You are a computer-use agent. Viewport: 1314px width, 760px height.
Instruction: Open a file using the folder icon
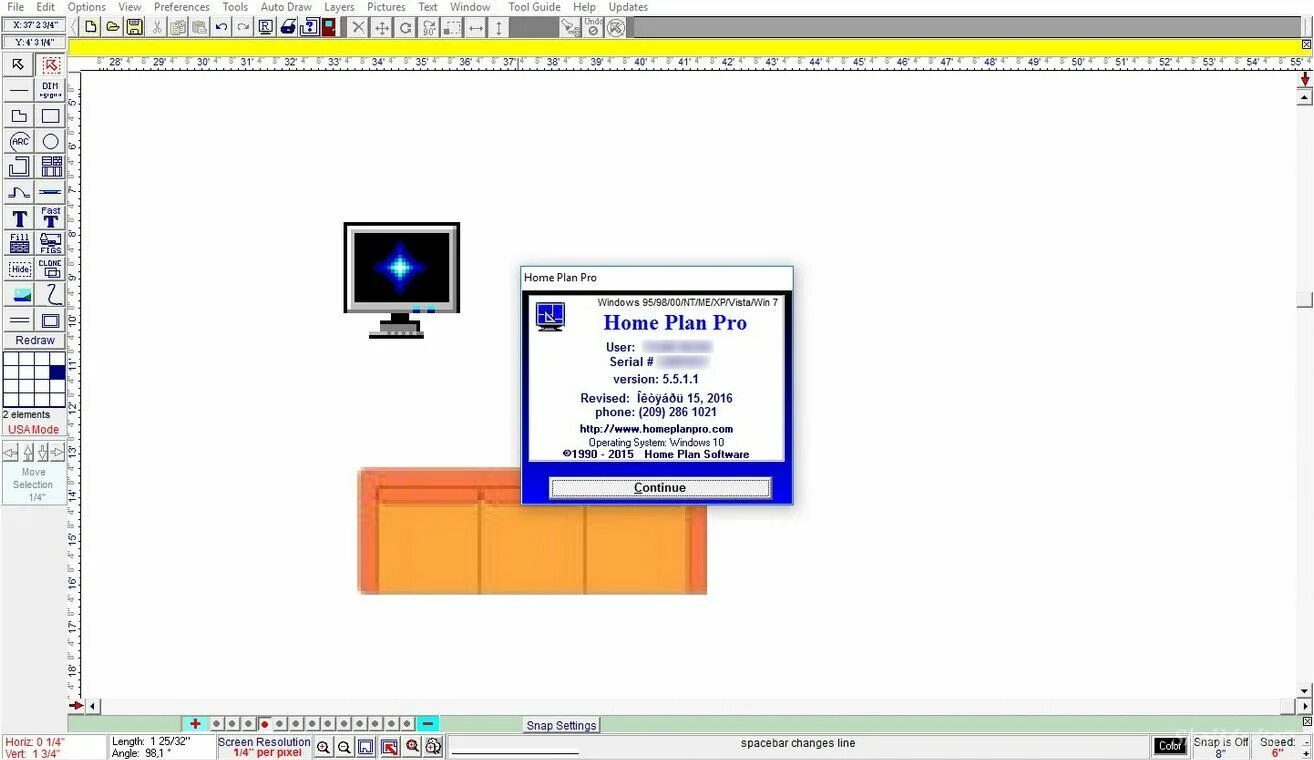tap(113, 27)
